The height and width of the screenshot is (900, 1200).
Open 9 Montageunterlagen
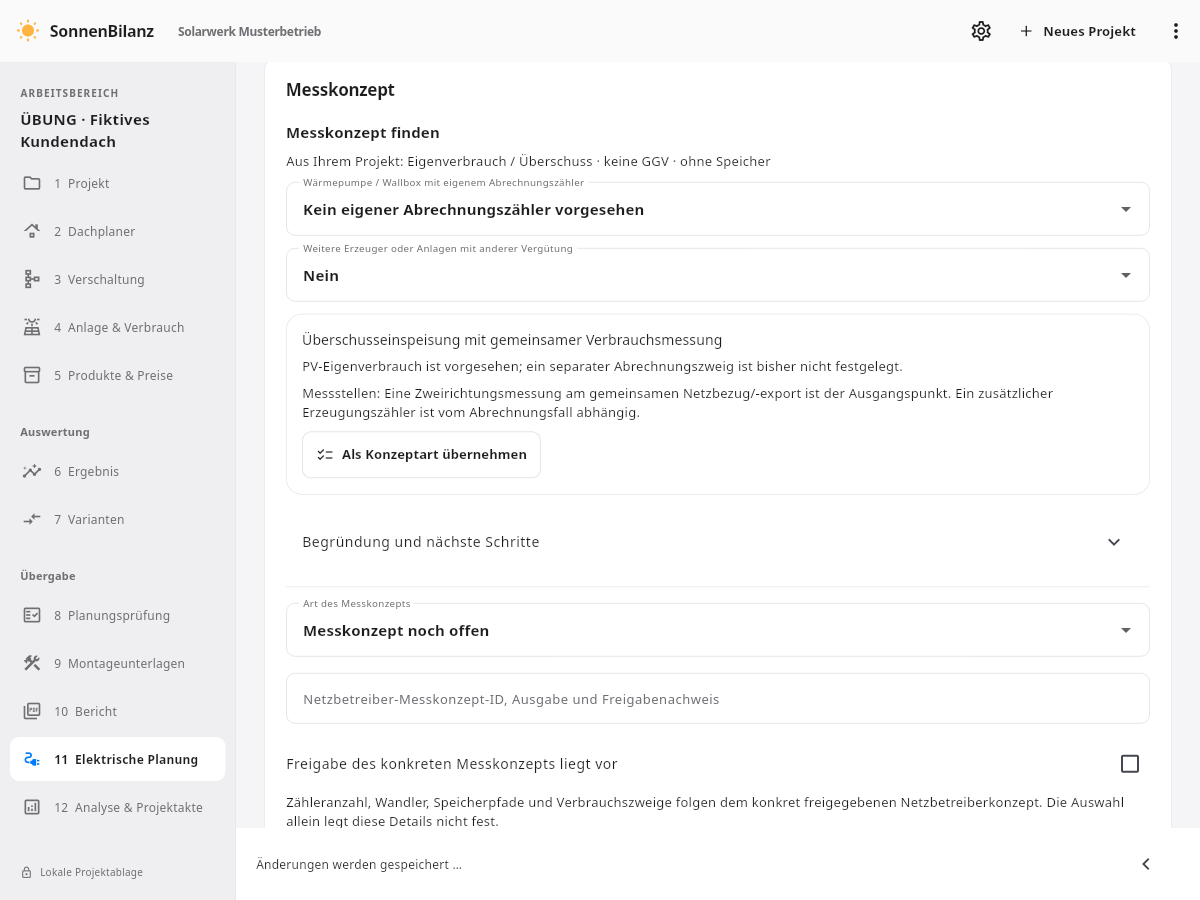coord(118,663)
